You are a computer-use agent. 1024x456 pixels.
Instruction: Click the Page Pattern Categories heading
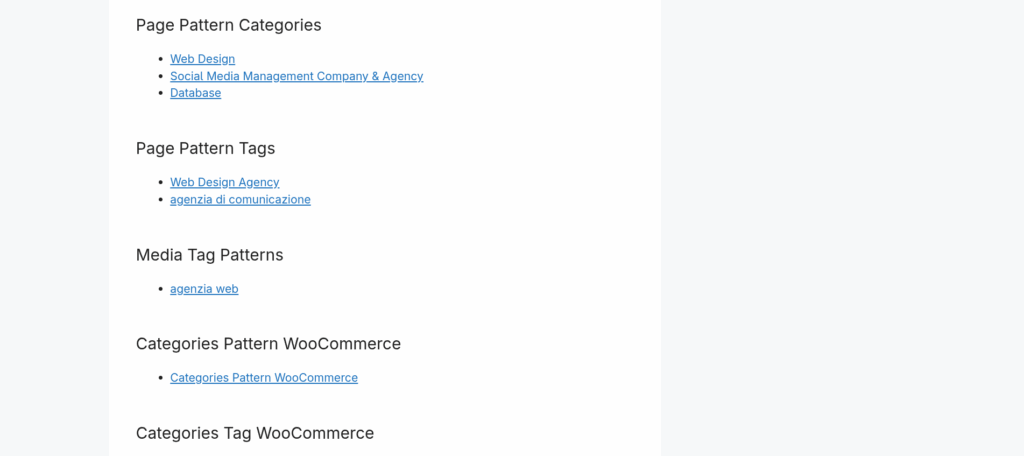[229, 25]
